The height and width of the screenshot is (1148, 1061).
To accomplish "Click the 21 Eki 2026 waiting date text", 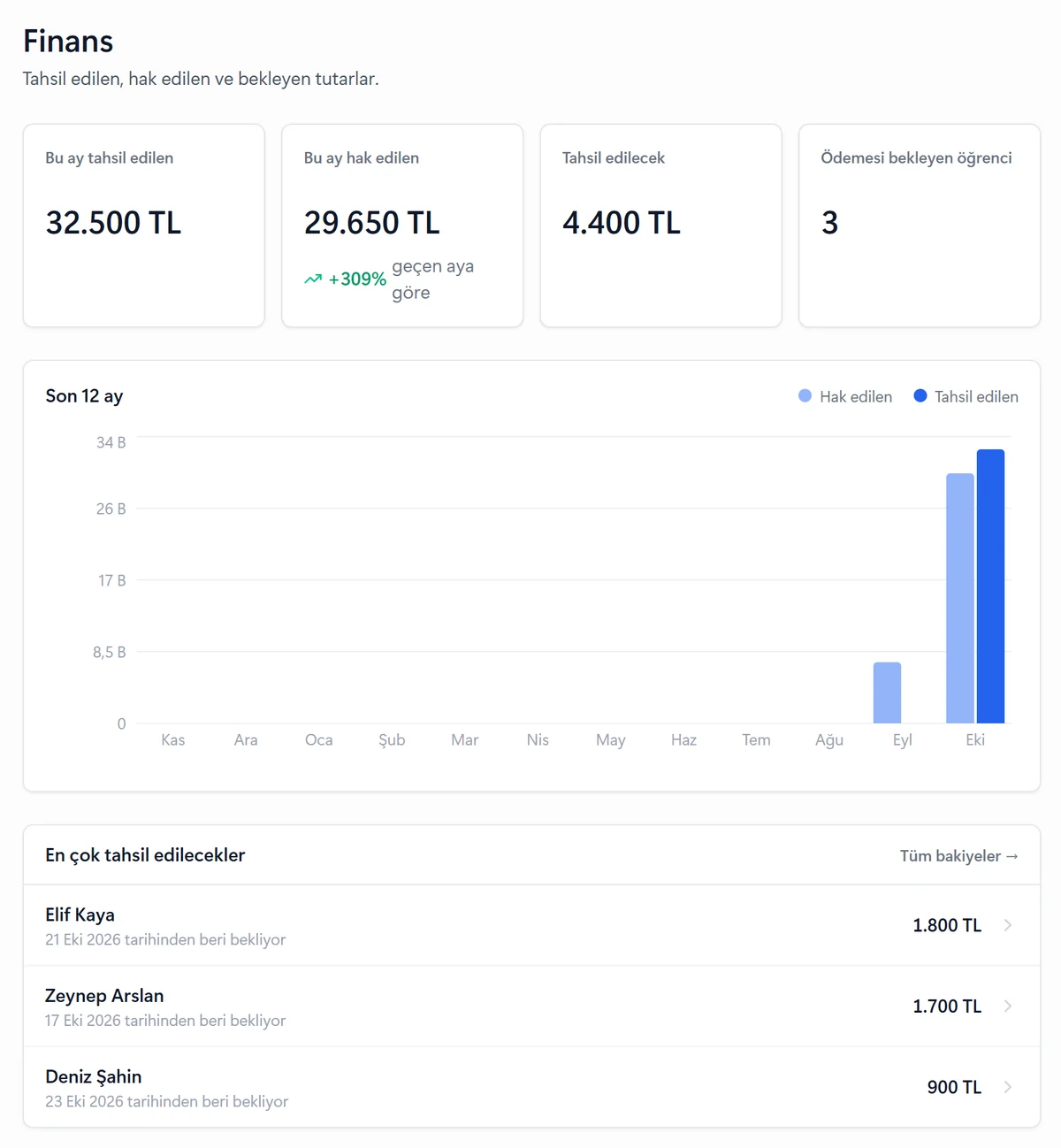I will (x=165, y=939).
